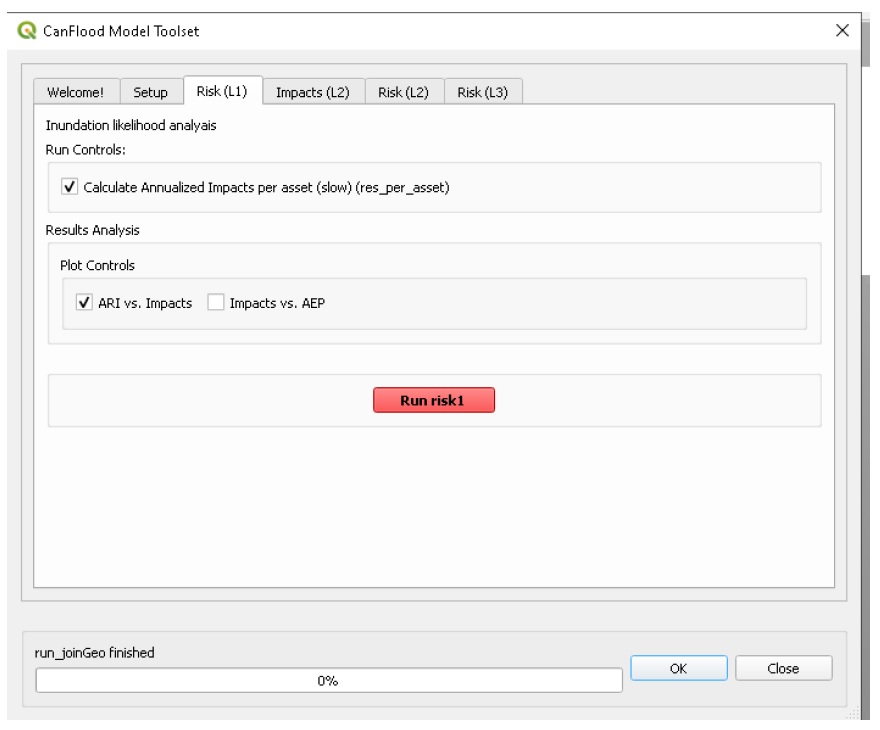Click the OK button

tap(679, 668)
